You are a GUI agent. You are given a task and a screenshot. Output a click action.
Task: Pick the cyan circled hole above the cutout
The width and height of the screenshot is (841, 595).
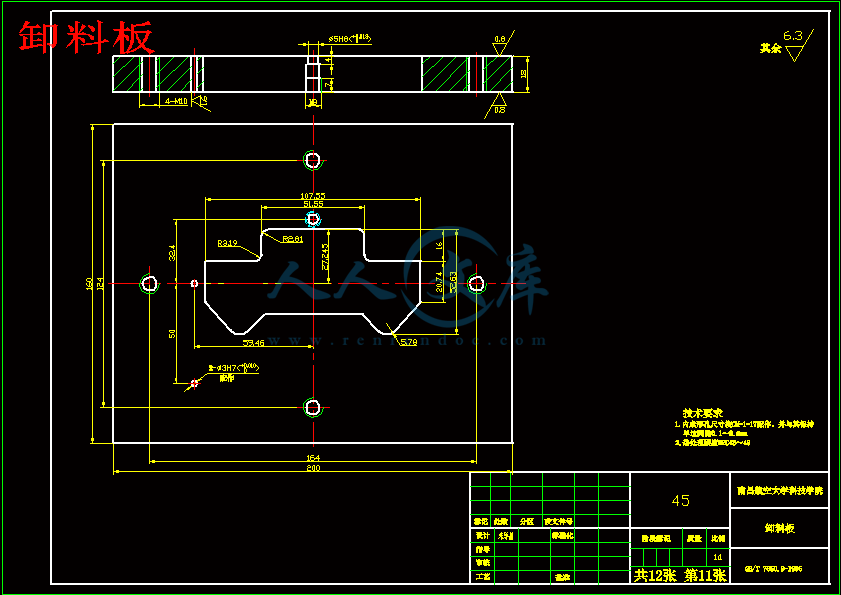313,218
